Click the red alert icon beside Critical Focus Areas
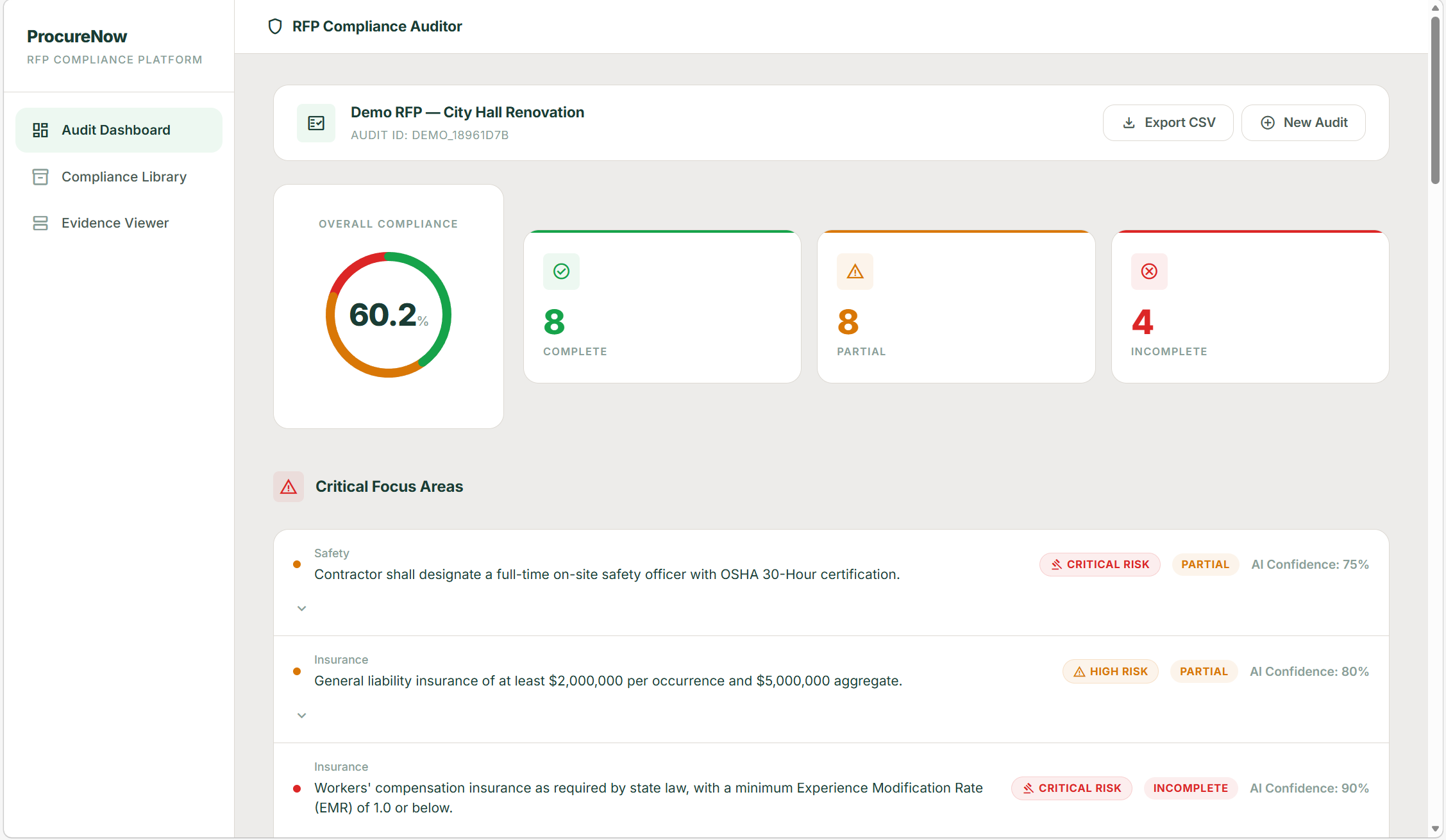 (x=289, y=487)
